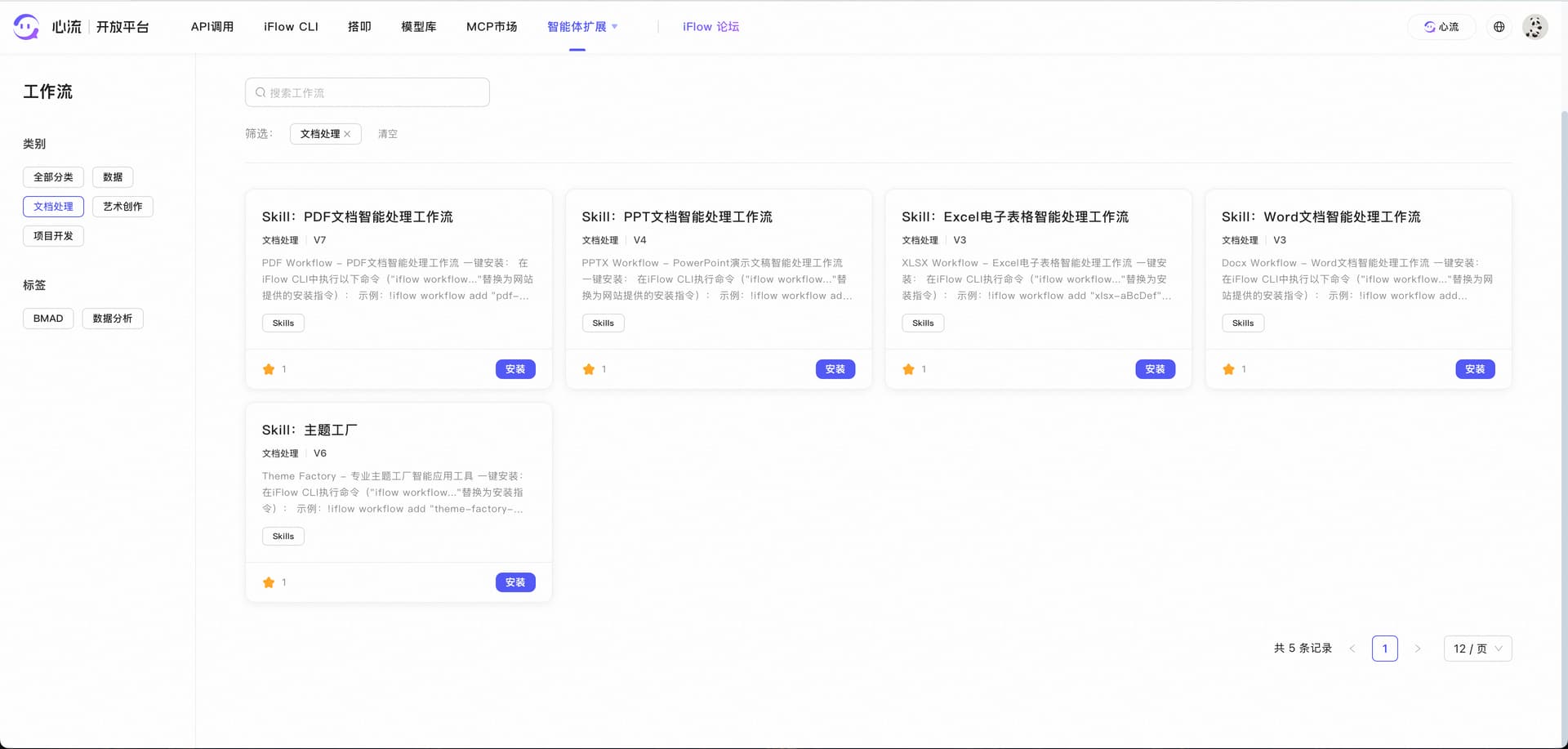Select the 全部分类 category filter
This screenshot has height=749, width=1568.
pos(53,177)
